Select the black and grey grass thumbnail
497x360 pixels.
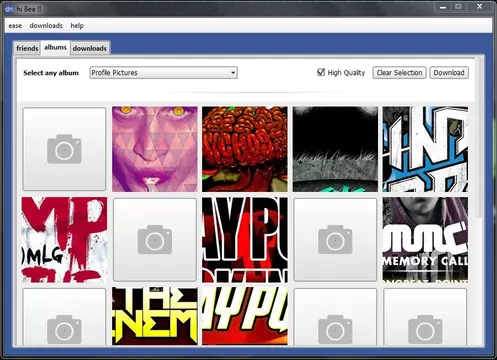point(335,149)
